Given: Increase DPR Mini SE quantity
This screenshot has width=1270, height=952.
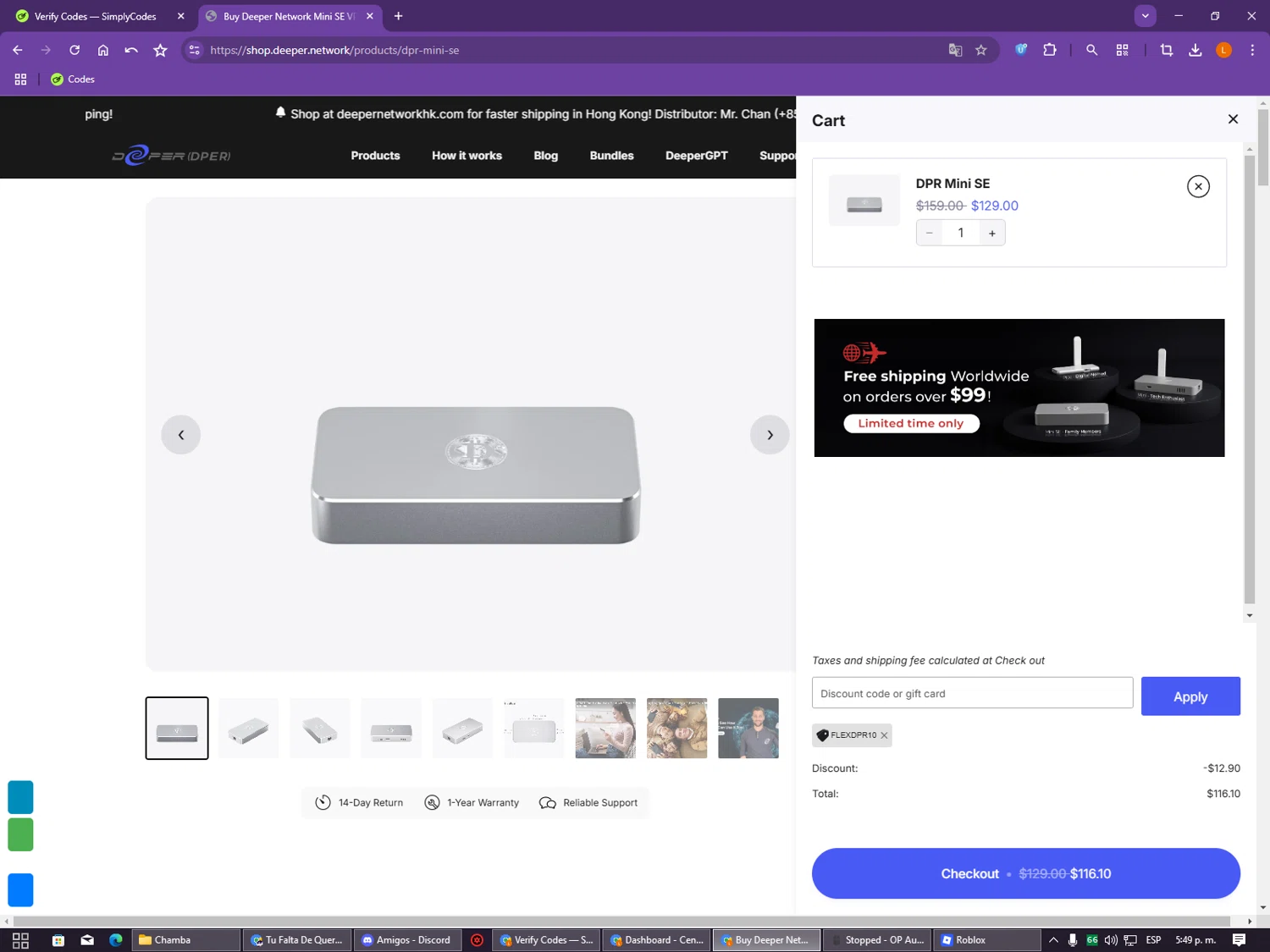Looking at the screenshot, I should (x=992, y=233).
